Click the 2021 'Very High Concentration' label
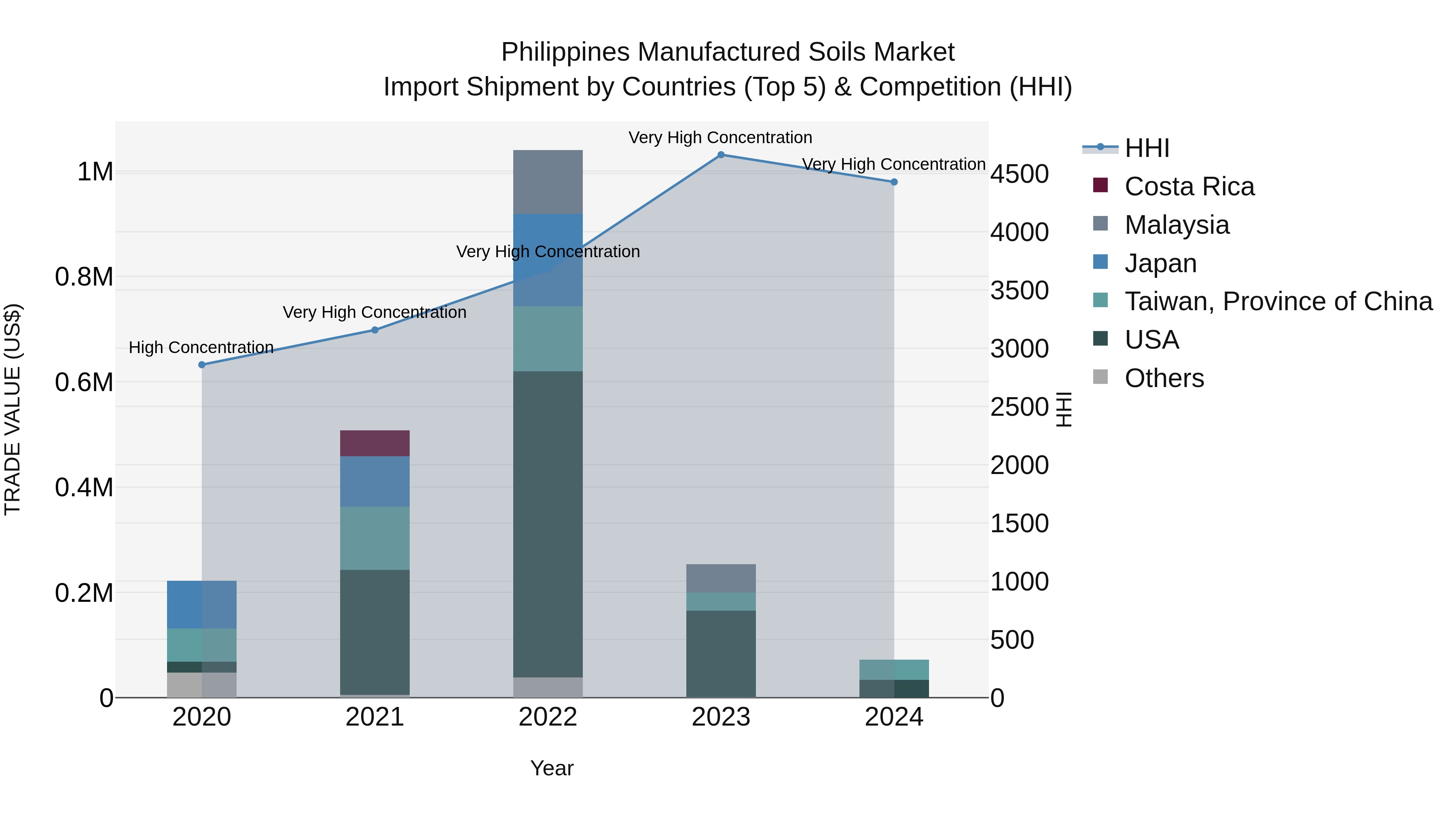 click(x=375, y=312)
